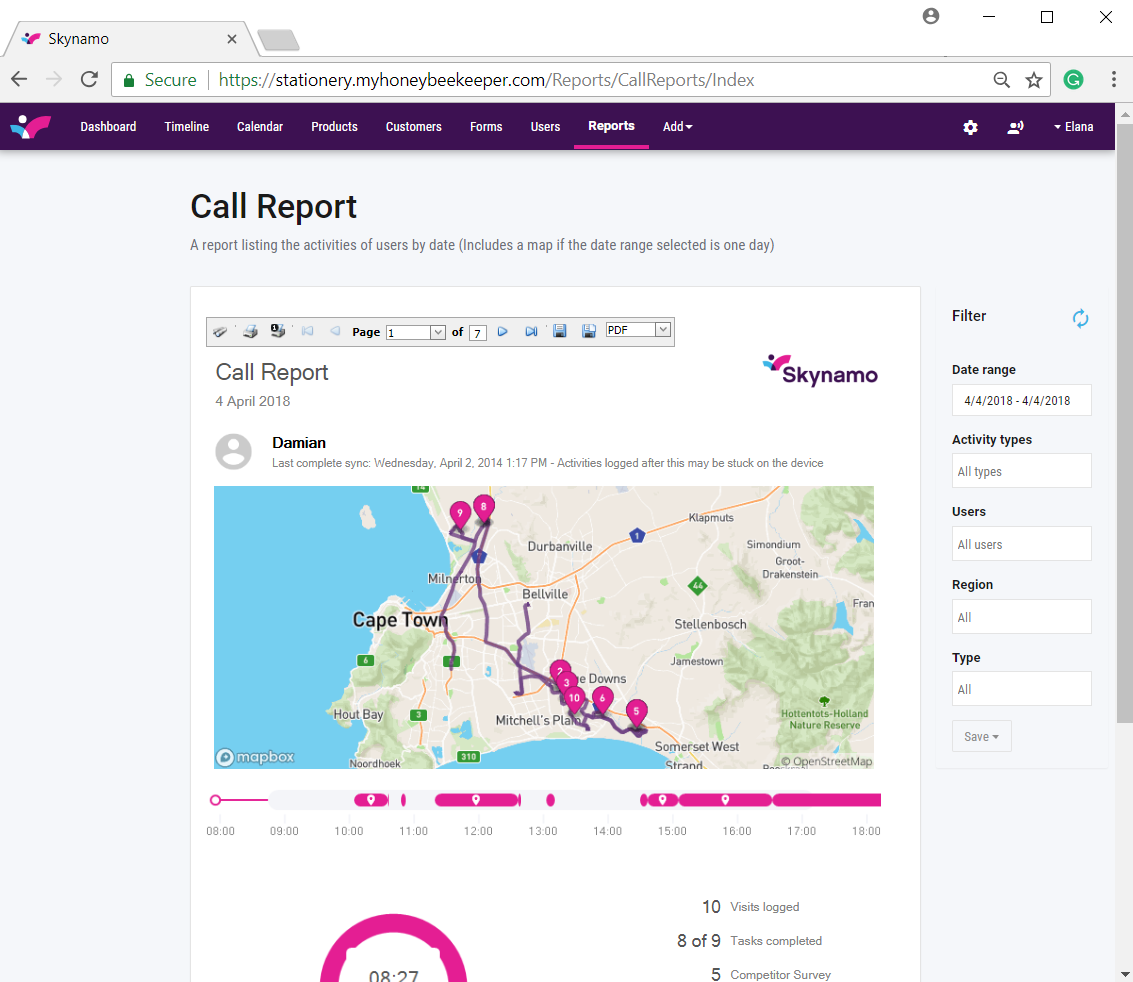
Task: Click the print report icon
Action: coord(250,332)
